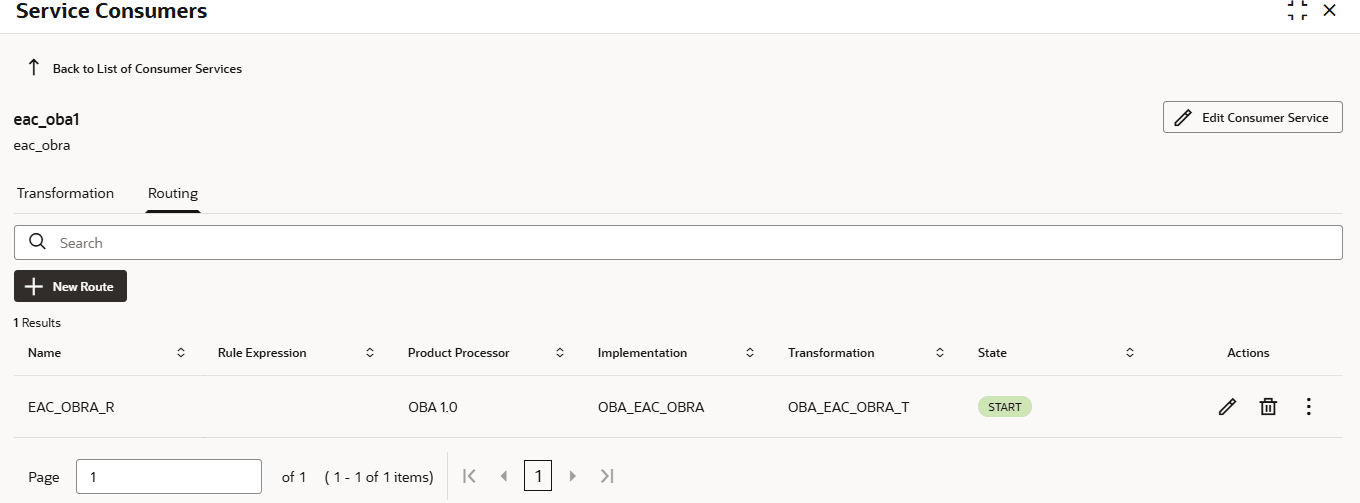Click the pencil edit icon for EAC_OBRA_R
This screenshot has height=503, width=1360.
tap(1227, 407)
